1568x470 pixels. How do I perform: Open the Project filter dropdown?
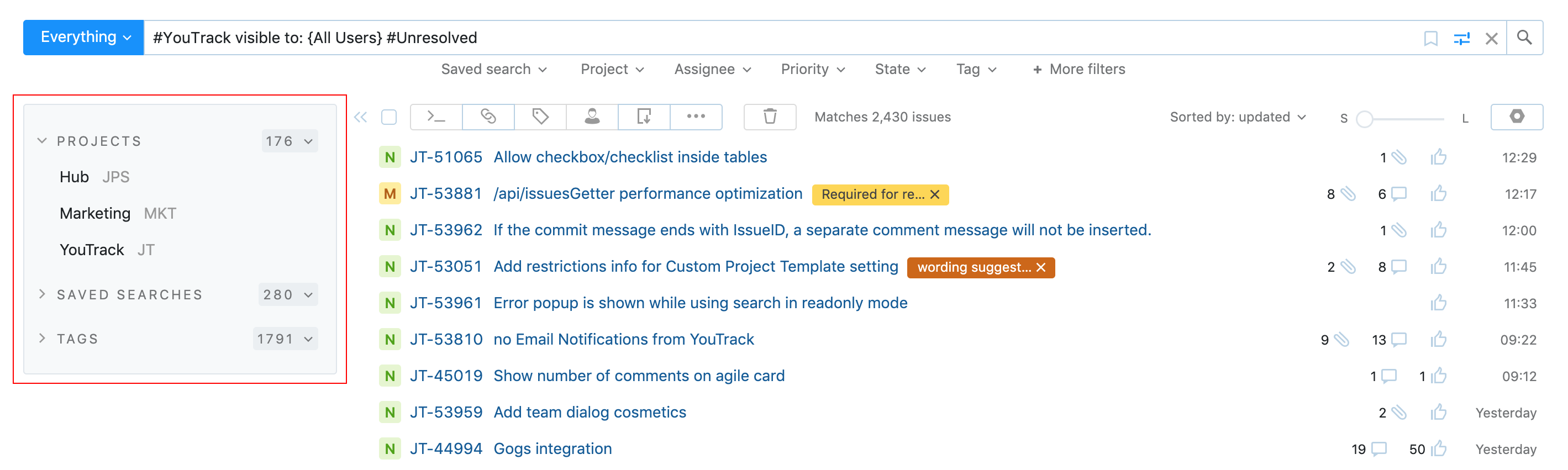[612, 70]
